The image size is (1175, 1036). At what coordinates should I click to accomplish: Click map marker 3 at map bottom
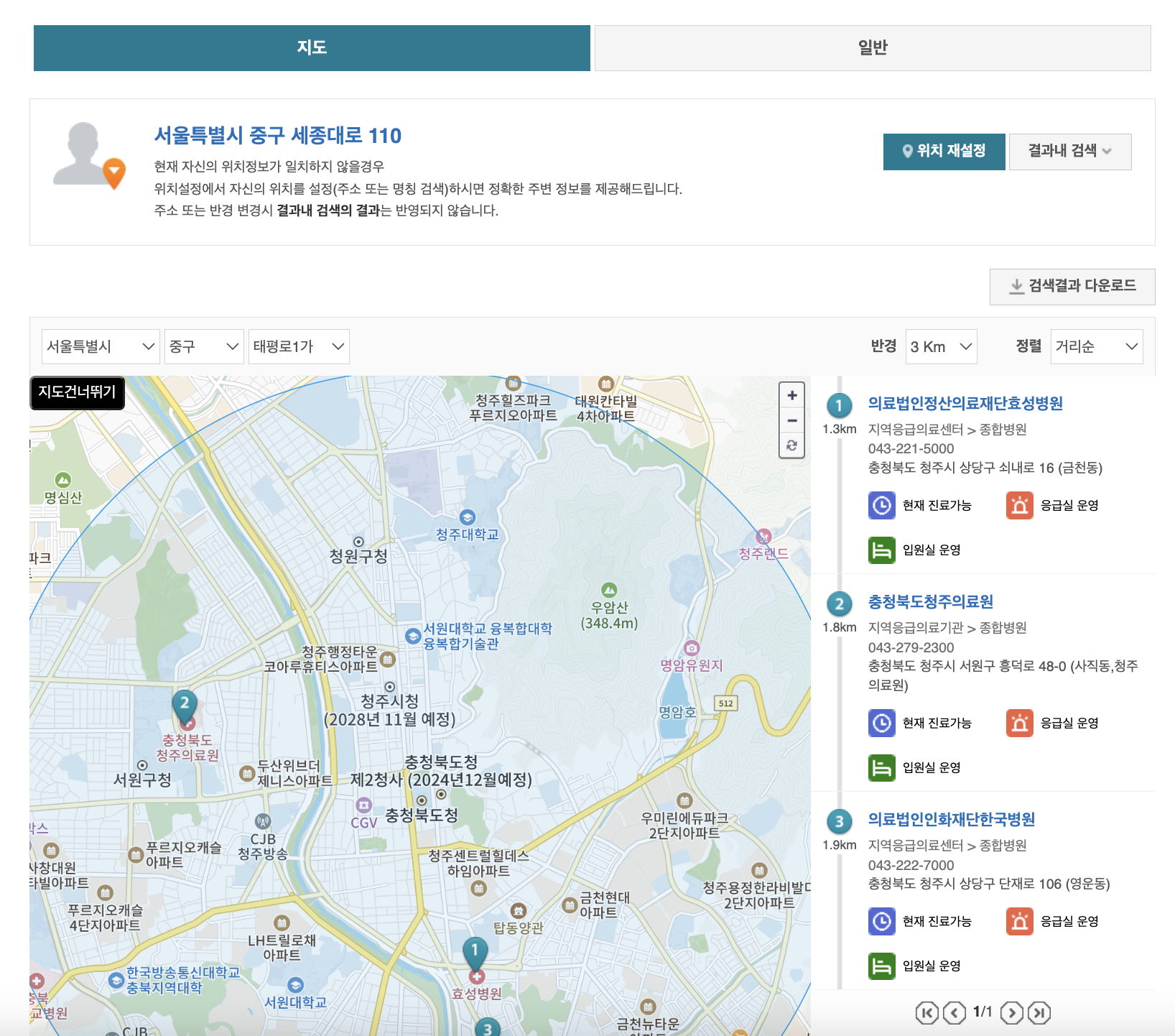click(488, 1027)
